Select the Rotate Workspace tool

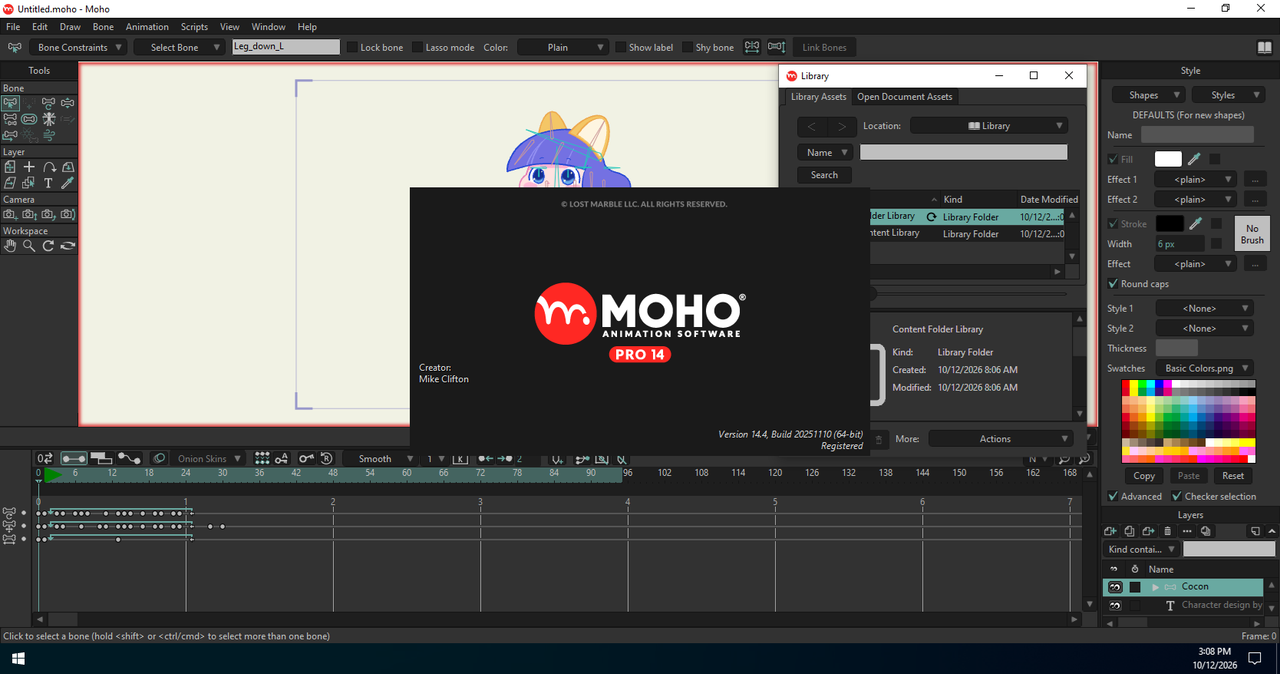pos(48,245)
